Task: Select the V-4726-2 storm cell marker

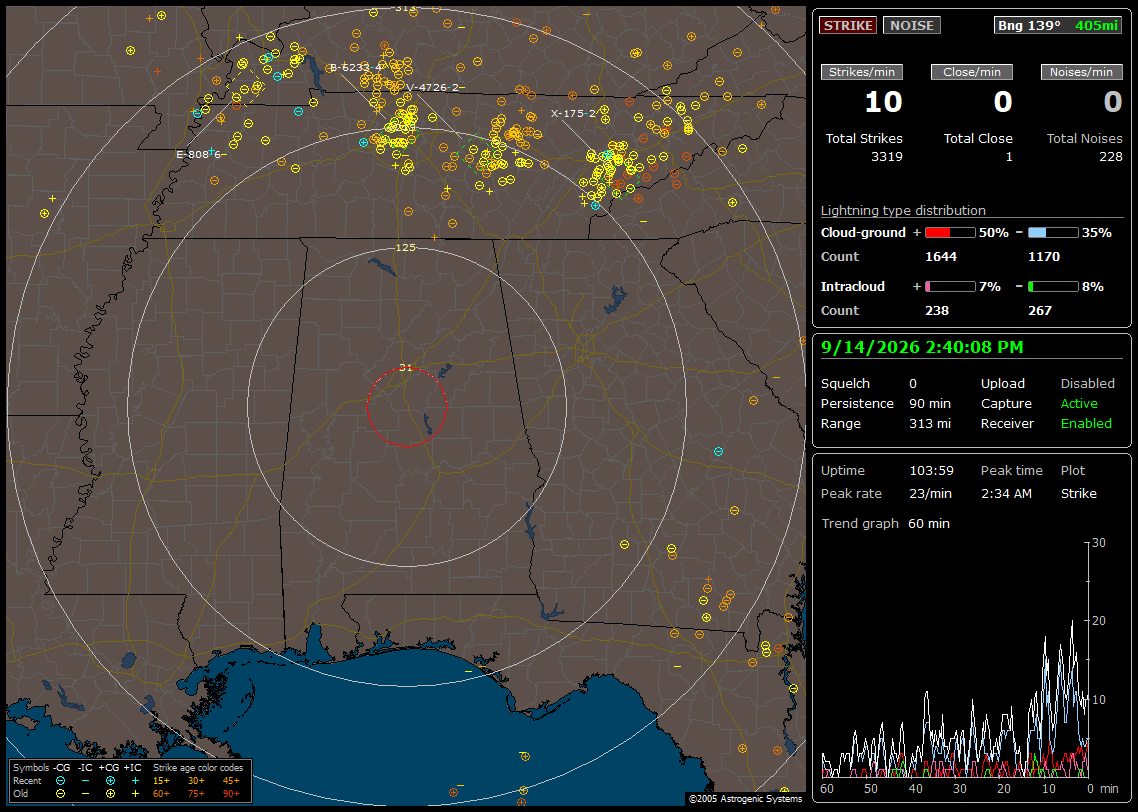Action: (433, 87)
